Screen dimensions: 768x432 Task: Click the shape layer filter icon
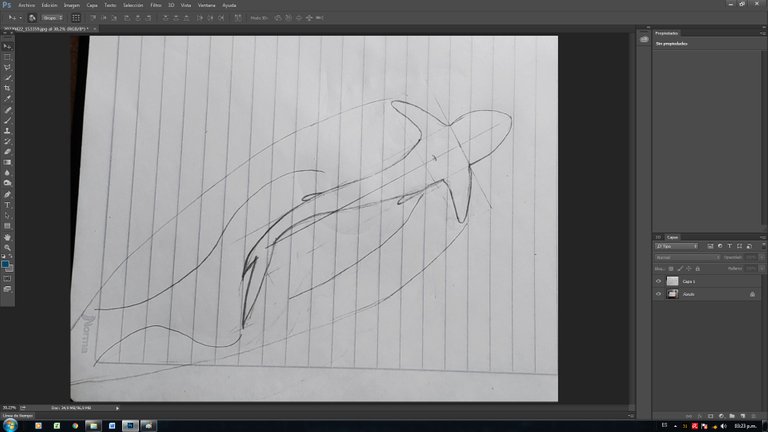(x=739, y=246)
